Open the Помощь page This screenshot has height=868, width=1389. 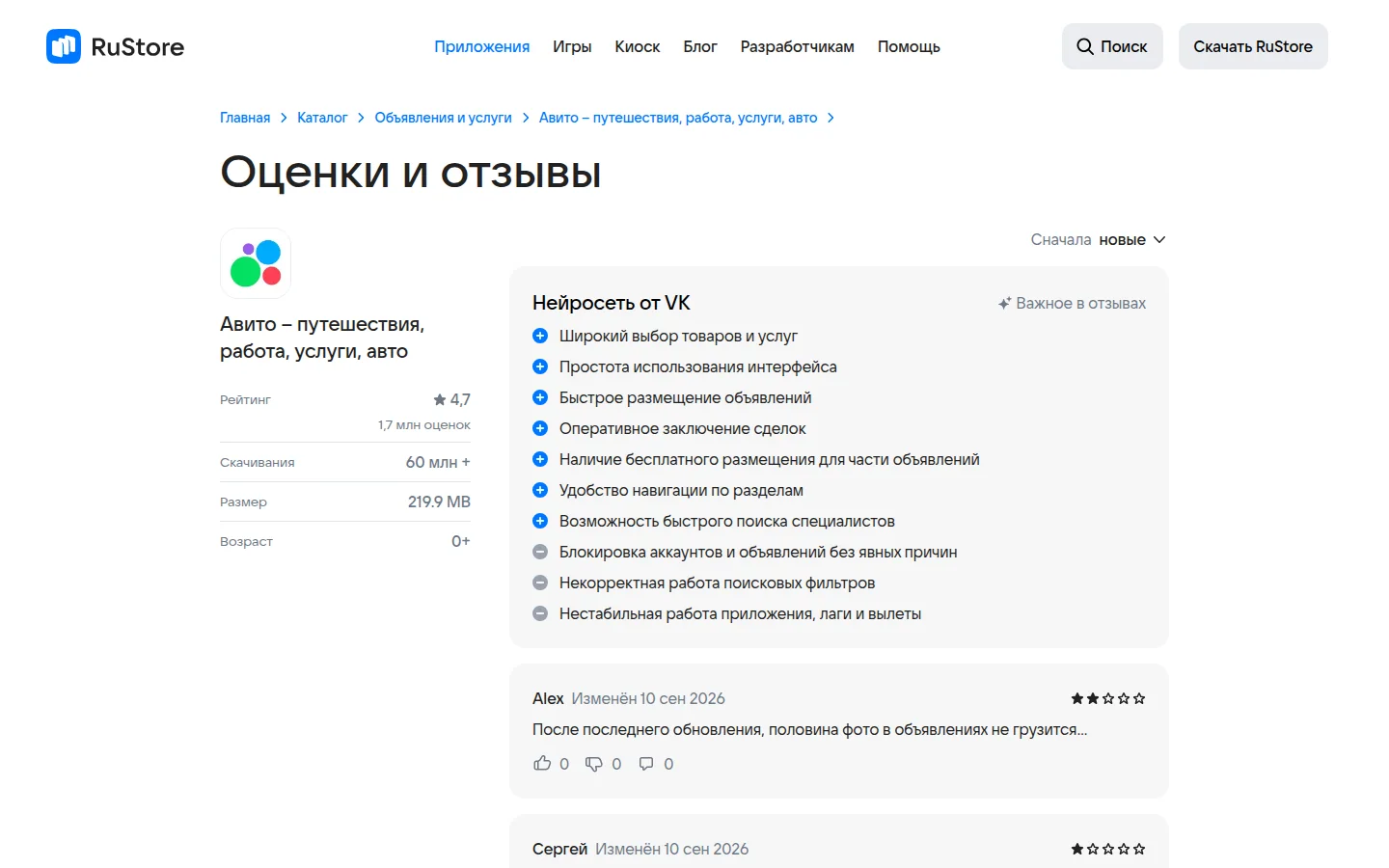click(909, 46)
